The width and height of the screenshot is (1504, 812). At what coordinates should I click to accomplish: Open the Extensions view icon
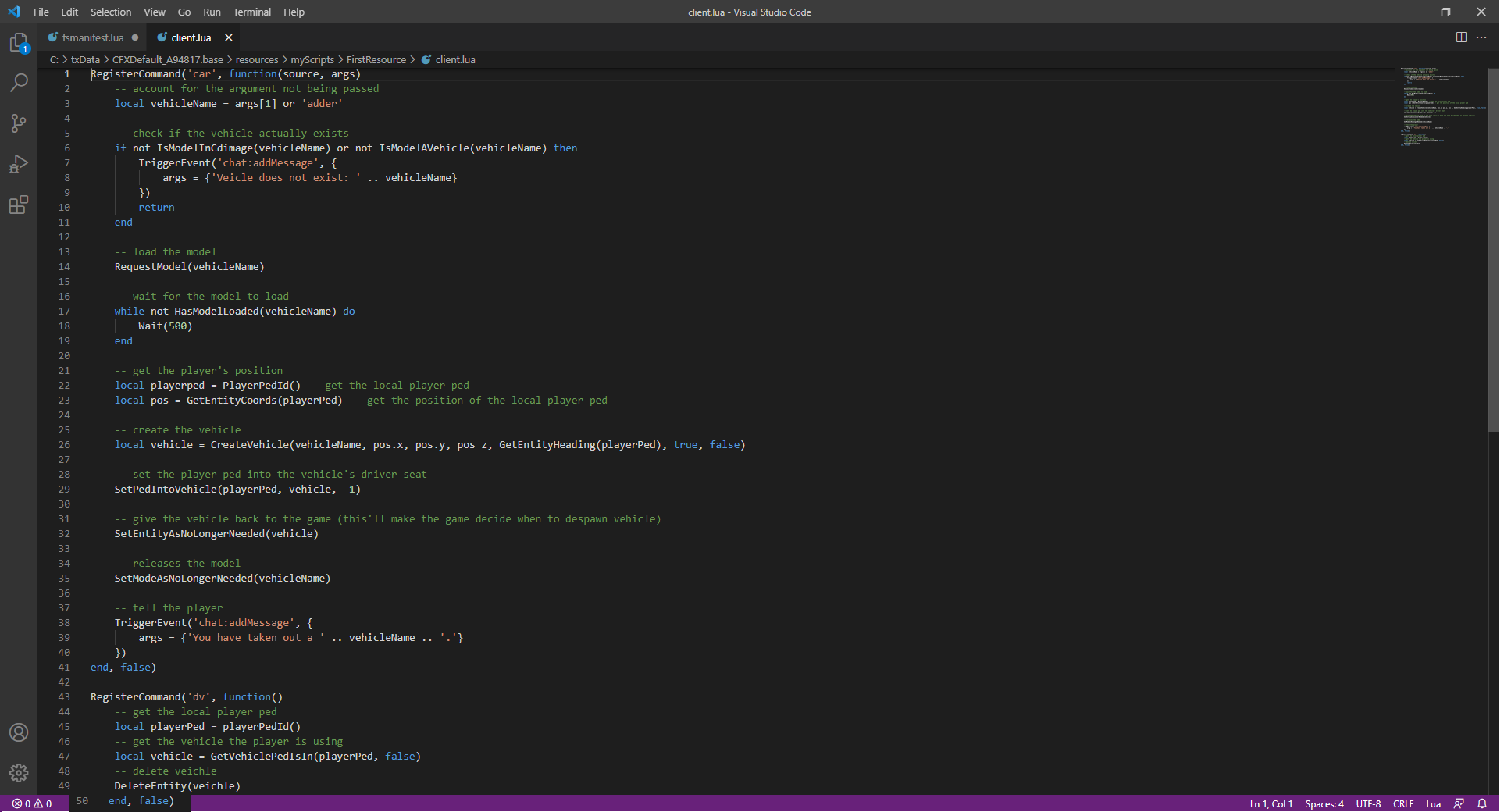(x=19, y=205)
